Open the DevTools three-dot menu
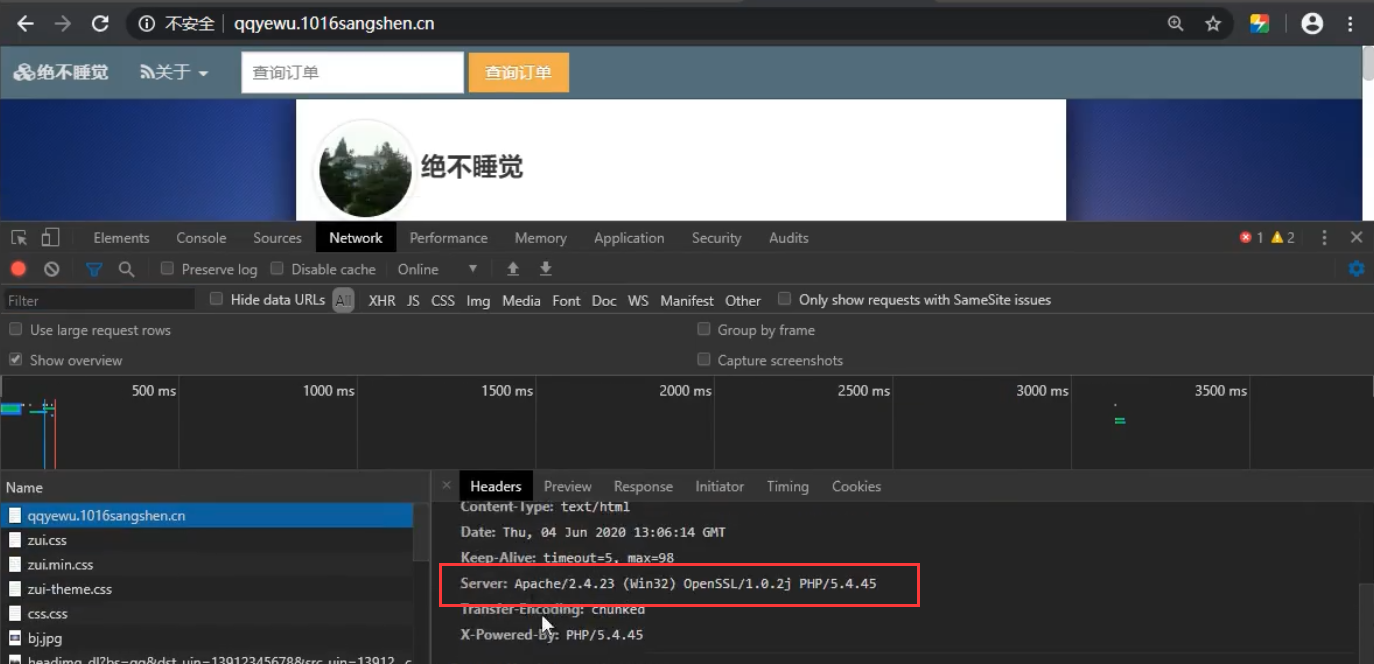The width and height of the screenshot is (1374, 664). (1324, 238)
